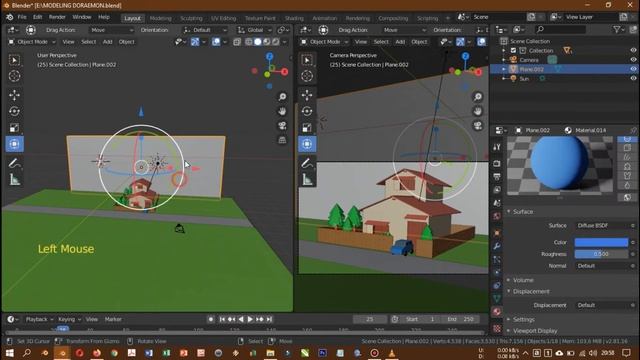Switch perspective/orthographic grid icon in left viewport
The width and height of the screenshot is (640, 360).
pos(282,140)
